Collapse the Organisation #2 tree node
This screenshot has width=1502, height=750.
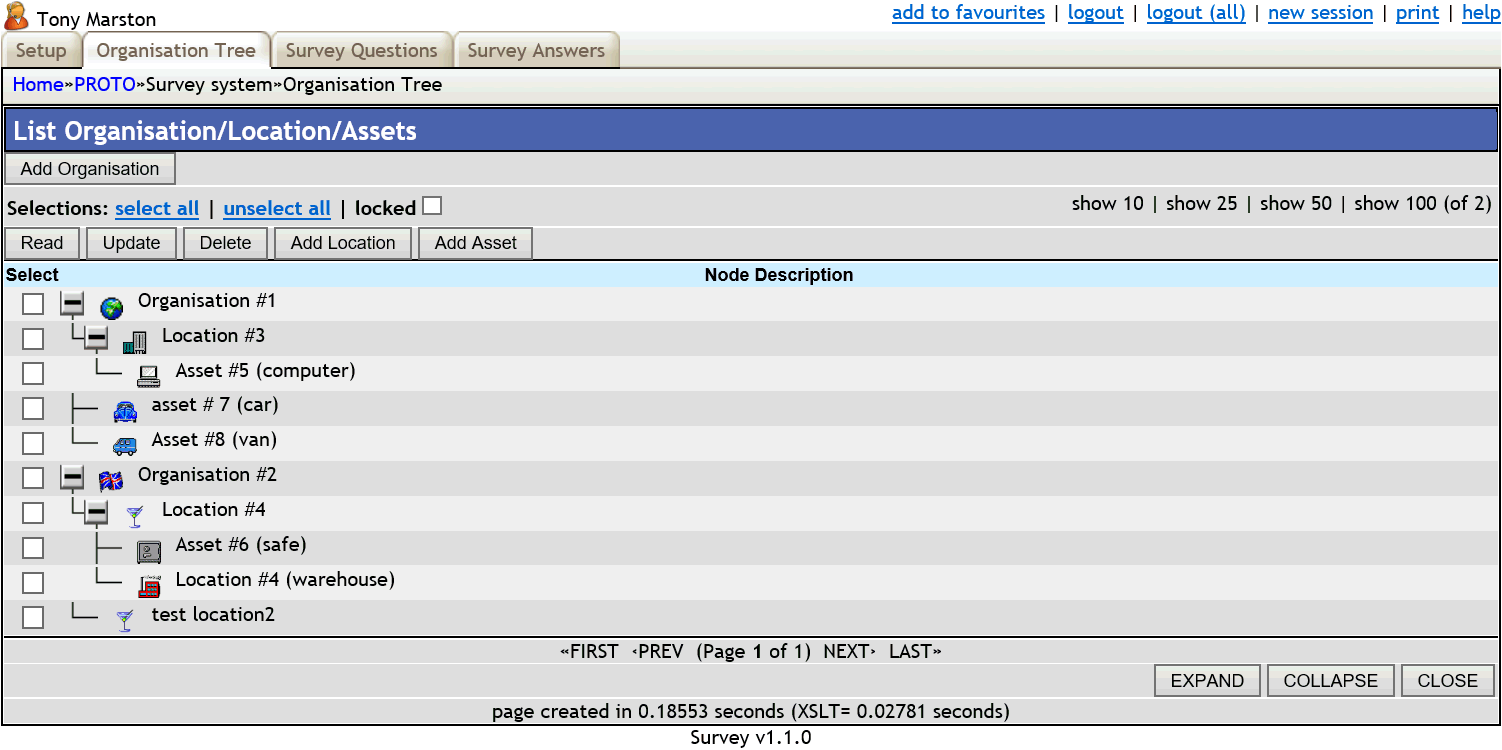71,478
